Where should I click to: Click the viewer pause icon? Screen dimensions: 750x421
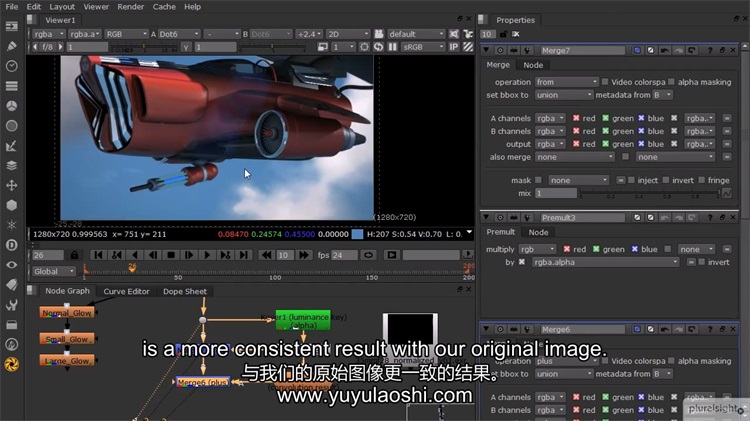coord(392,47)
